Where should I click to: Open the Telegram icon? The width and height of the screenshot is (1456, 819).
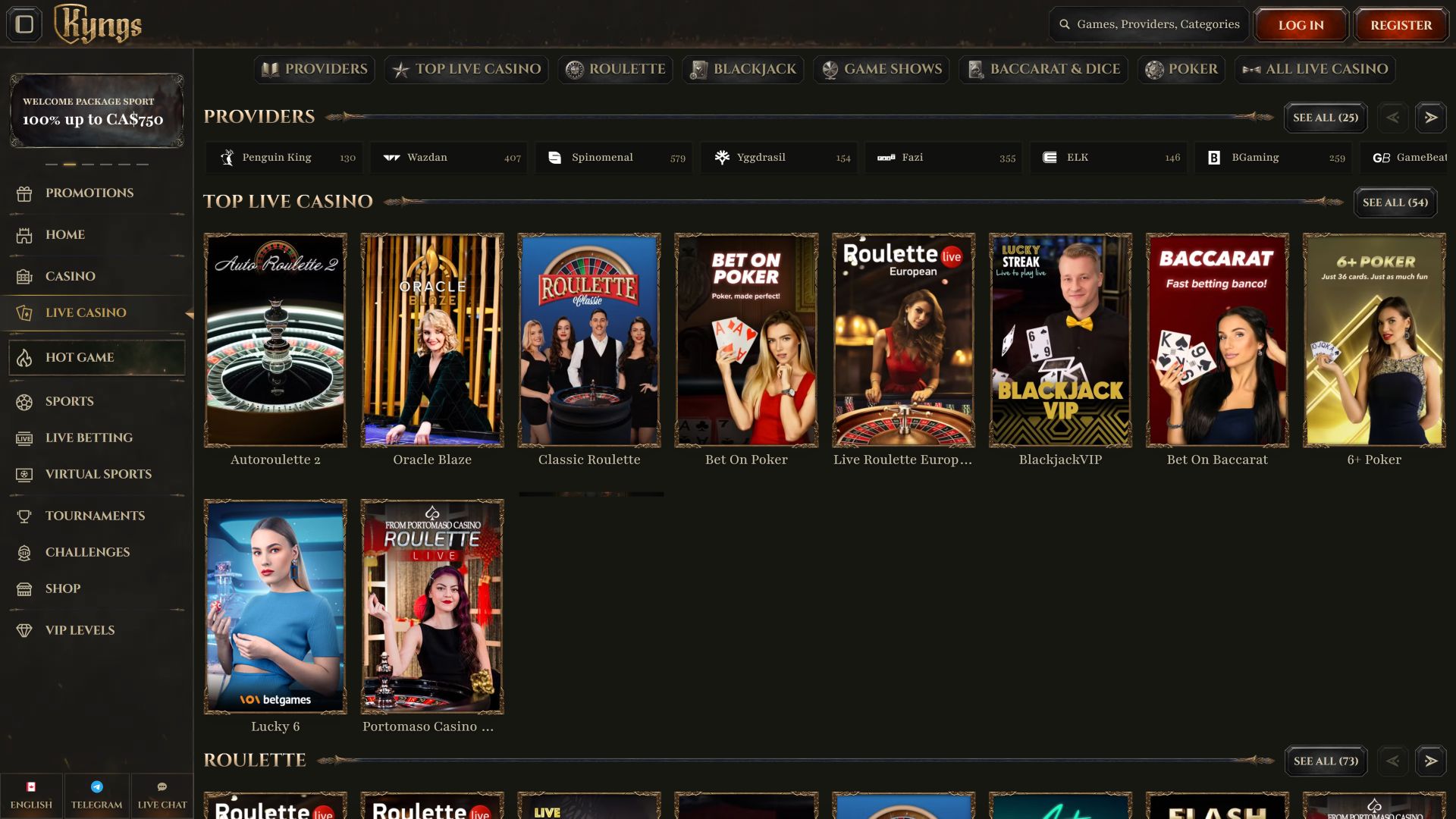click(96, 787)
